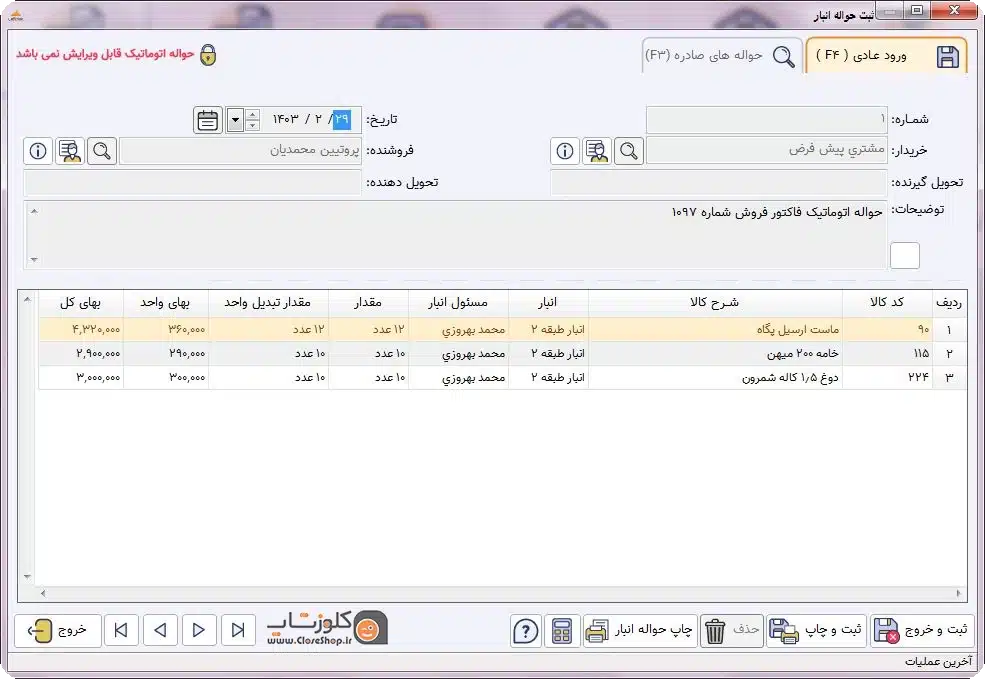Show buyer info icon
Image resolution: width=985 pixels, height=679 pixels.
[x=565, y=151]
